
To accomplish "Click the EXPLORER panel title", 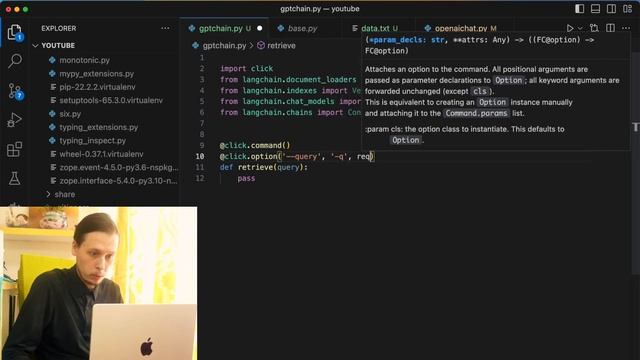I will (x=58, y=28).
